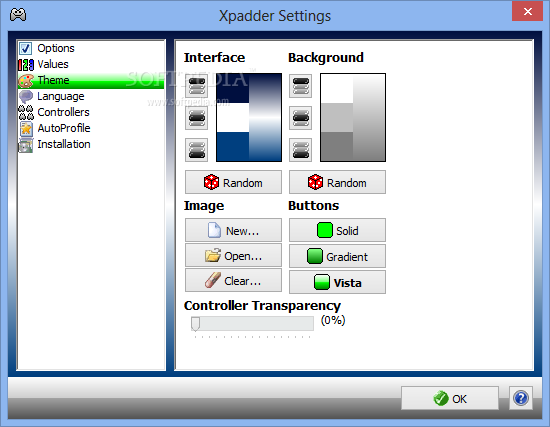Screen dimensions: 550x427
Task: Open the Options settings page
Action: coord(91,48)
